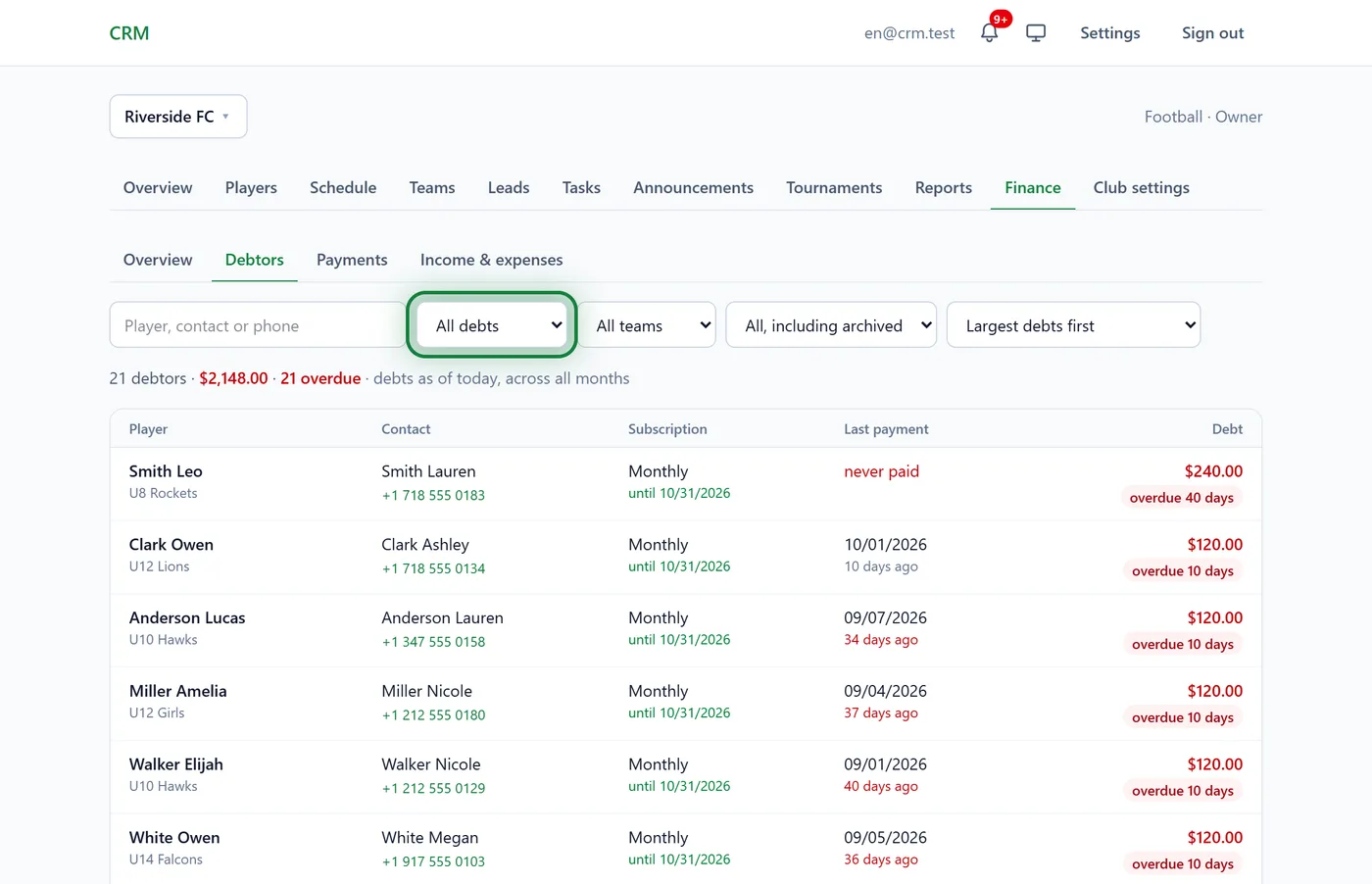This screenshot has width=1372, height=884.
Task: Click the overdue 40 days badge
Action: pos(1181,498)
